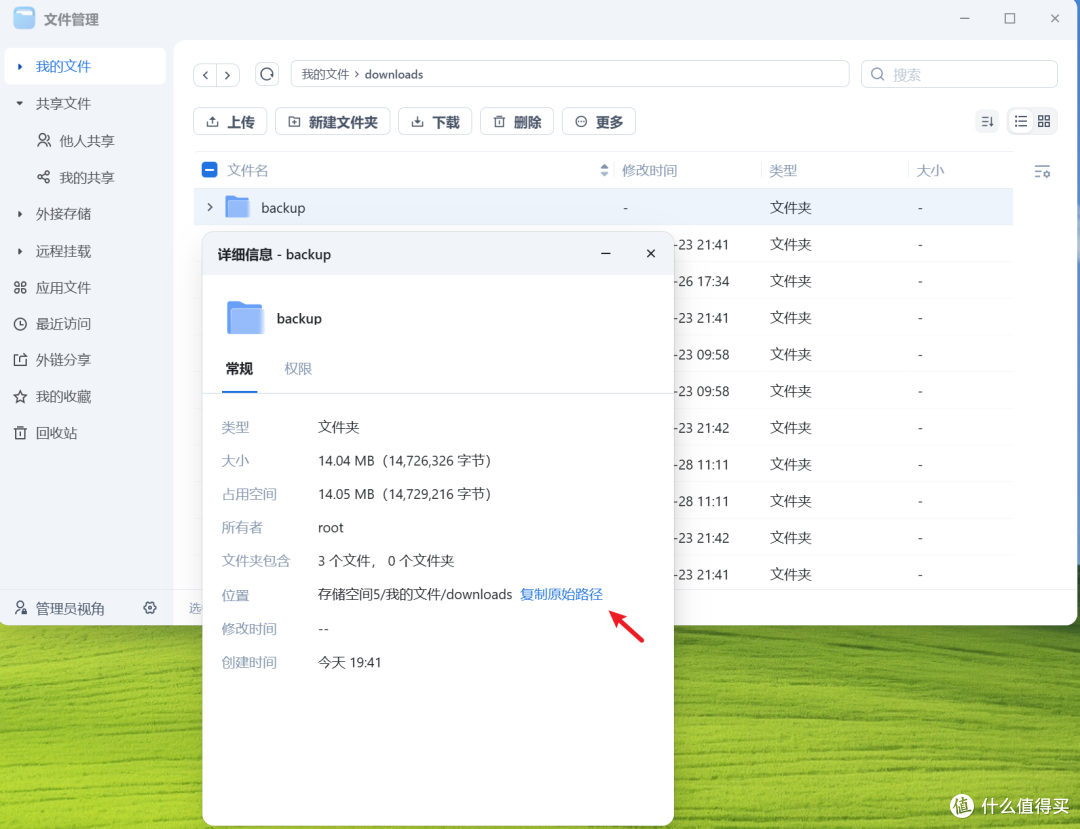Expand 我的文件 in the sidebar
The image size is (1080, 829).
pyautogui.click(x=20, y=67)
